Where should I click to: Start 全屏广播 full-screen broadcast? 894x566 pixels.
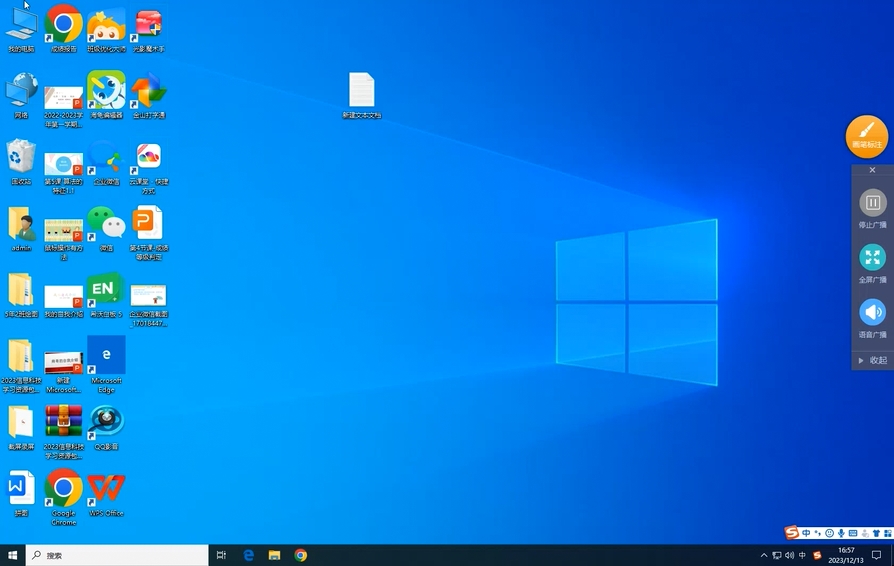[x=872, y=263]
